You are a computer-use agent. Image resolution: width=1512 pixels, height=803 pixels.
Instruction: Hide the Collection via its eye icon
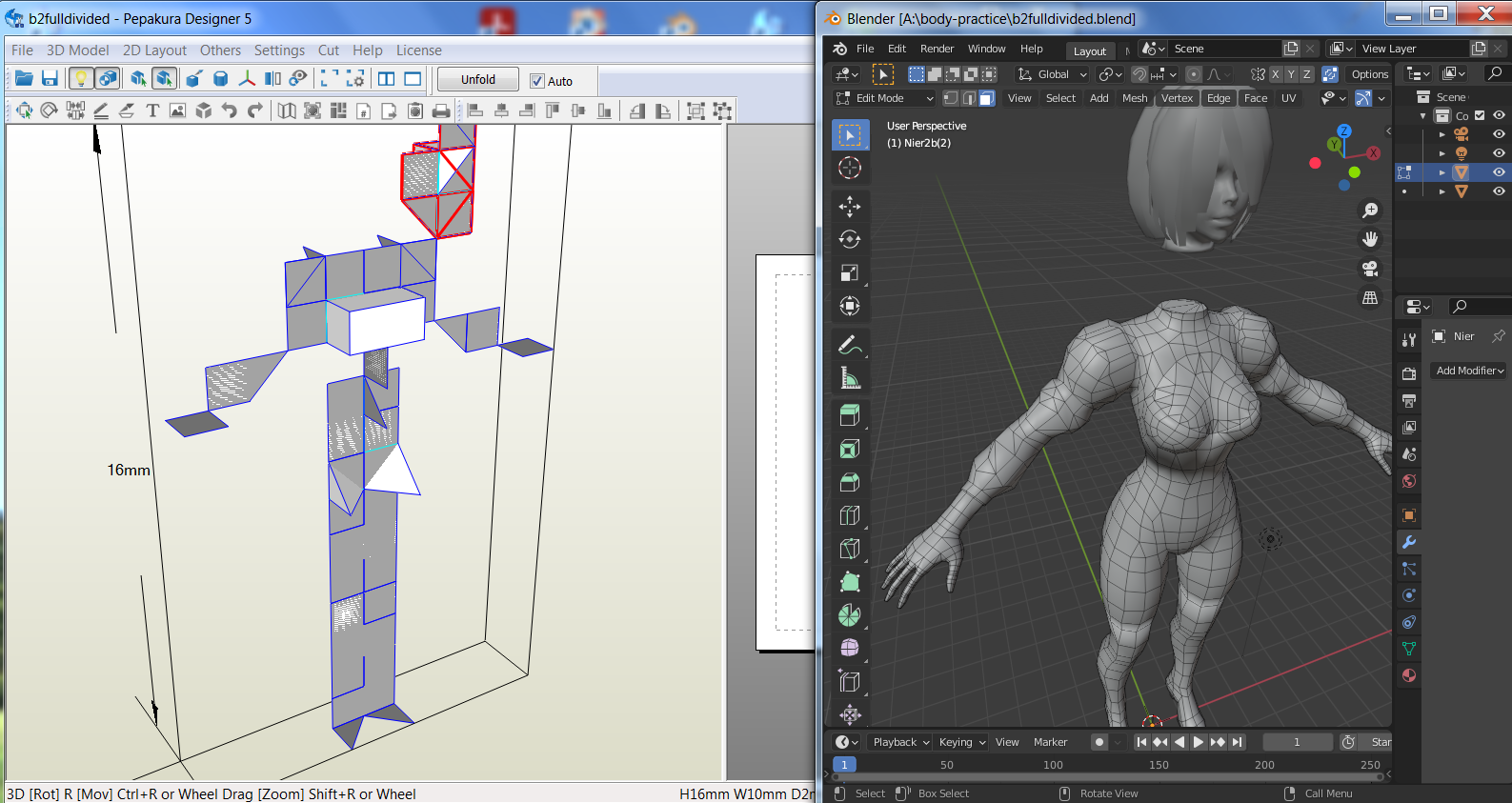pos(1499,115)
